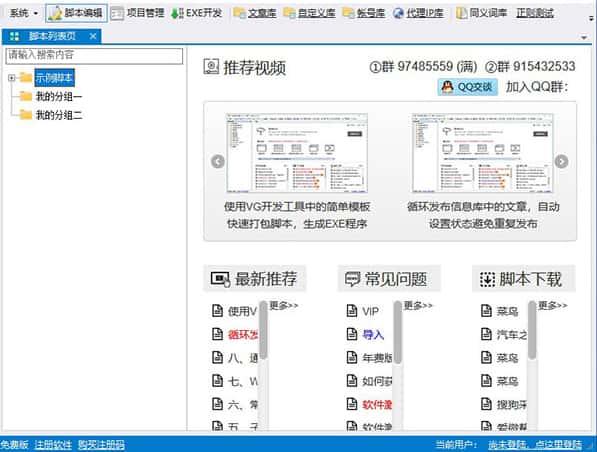This screenshot has height=452, width=597.
Task: Select the 我的分组一 folder
Action: (x=59, y=96)
